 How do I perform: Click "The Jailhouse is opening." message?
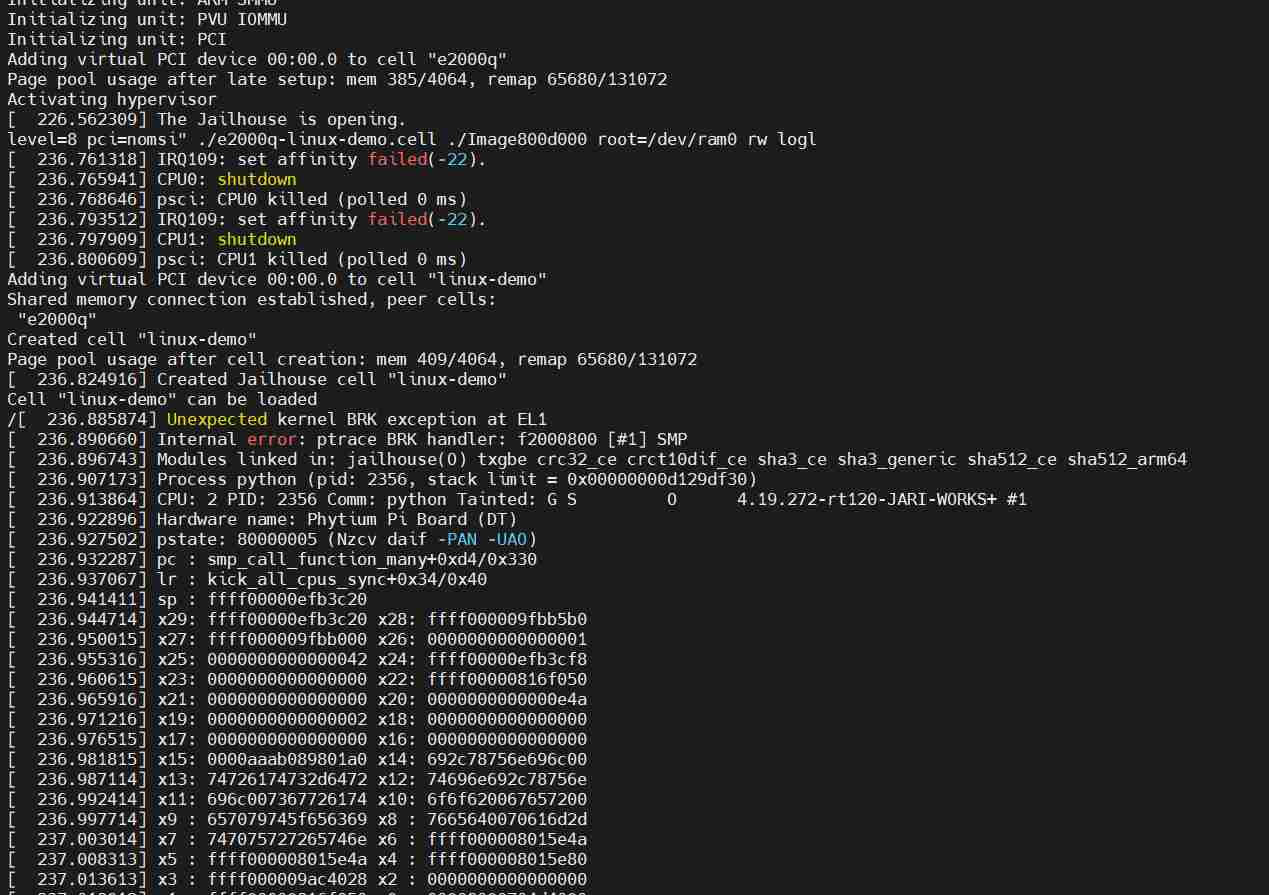282,119
